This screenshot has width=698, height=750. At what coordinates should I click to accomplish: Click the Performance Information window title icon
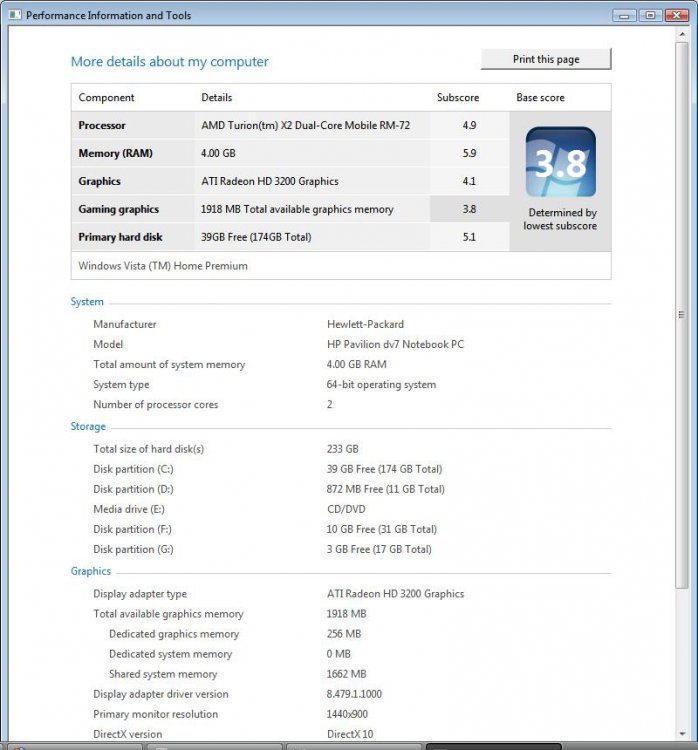[15, 15]
